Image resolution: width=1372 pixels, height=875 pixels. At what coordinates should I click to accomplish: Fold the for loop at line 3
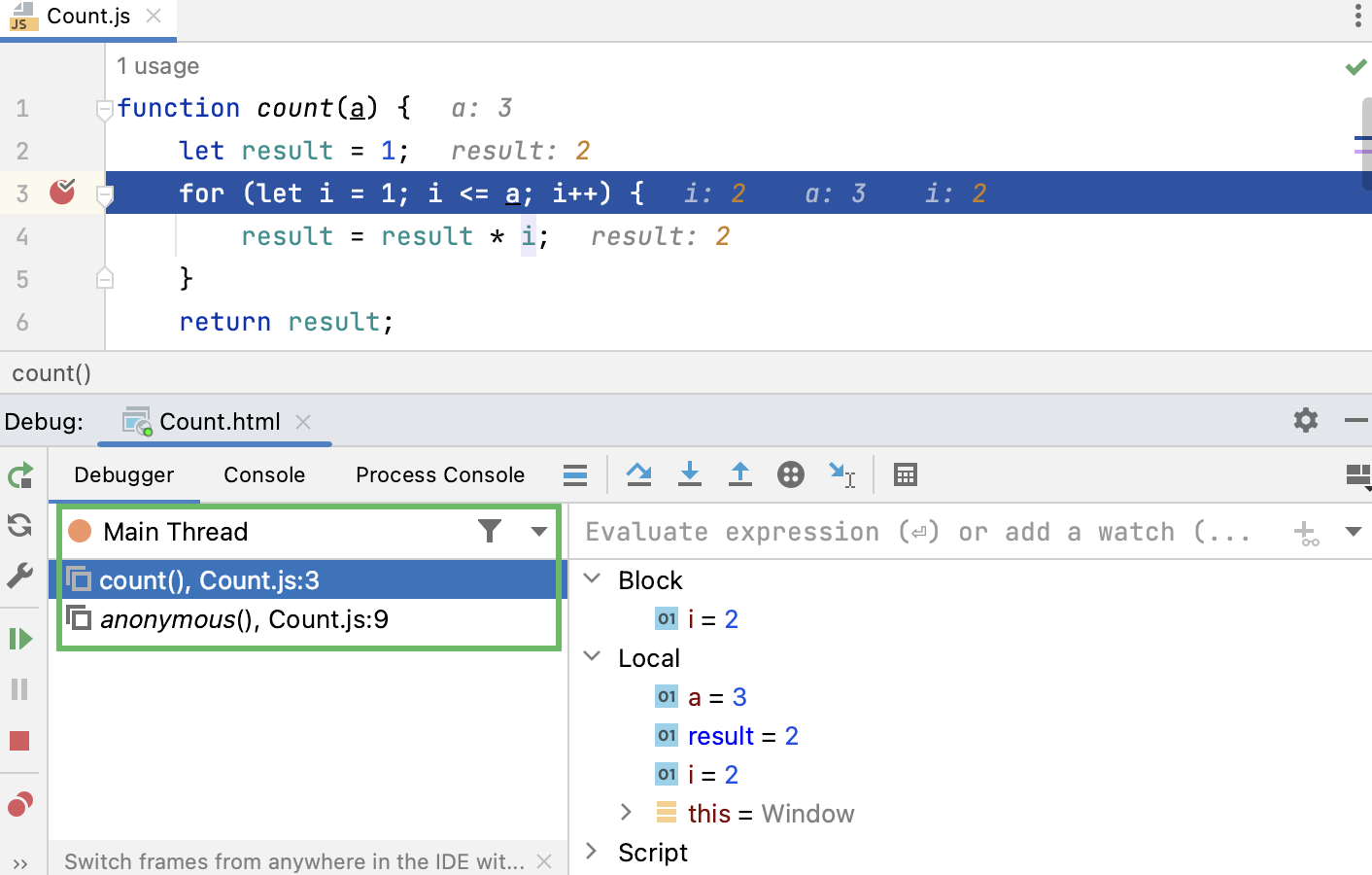click(x=105, y=195)
